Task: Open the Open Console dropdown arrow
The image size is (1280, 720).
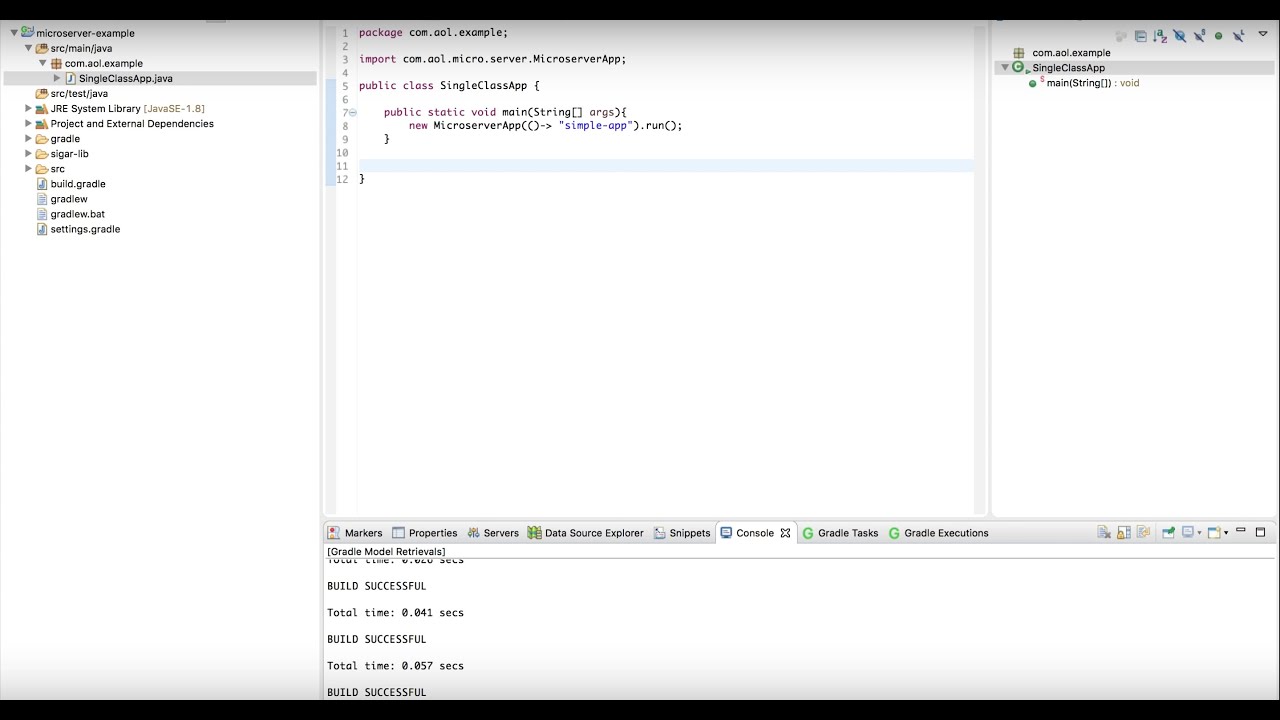Action: [1226, 533]
